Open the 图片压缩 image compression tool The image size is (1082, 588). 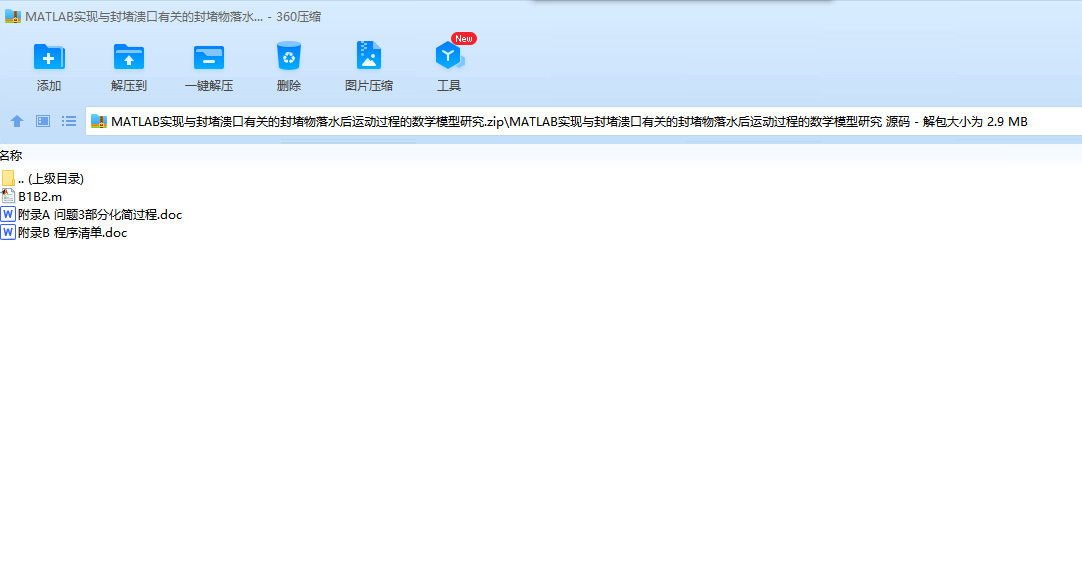[368, 68]
